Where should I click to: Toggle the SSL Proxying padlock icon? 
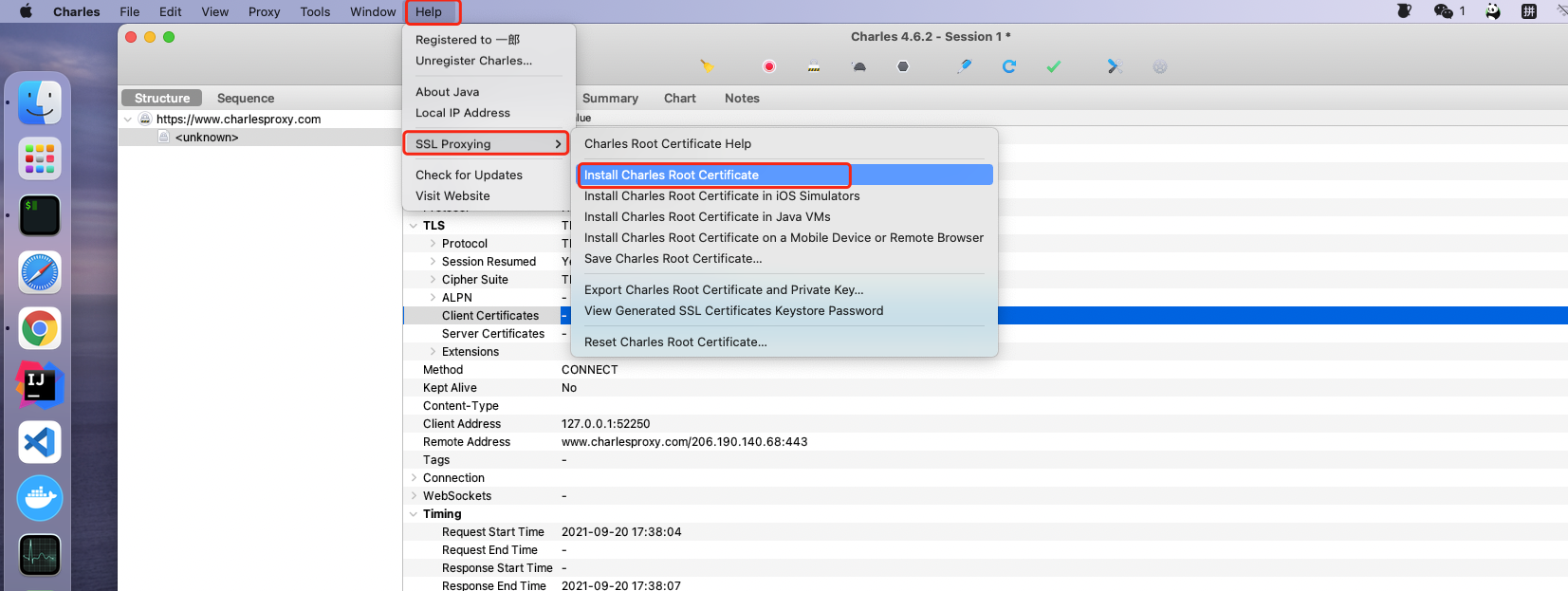pyautogui.click(x=814, y=66)
